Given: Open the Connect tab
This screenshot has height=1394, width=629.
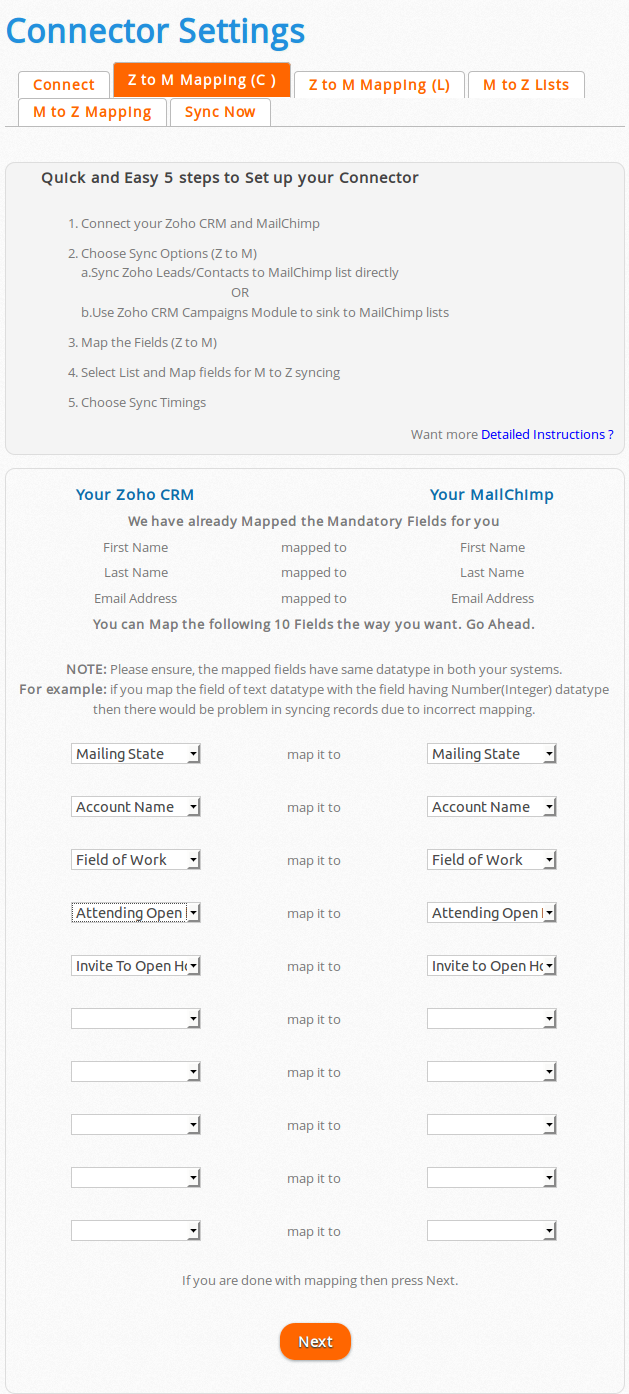Looking at the screenshot, I should click(x=64, y=85).
